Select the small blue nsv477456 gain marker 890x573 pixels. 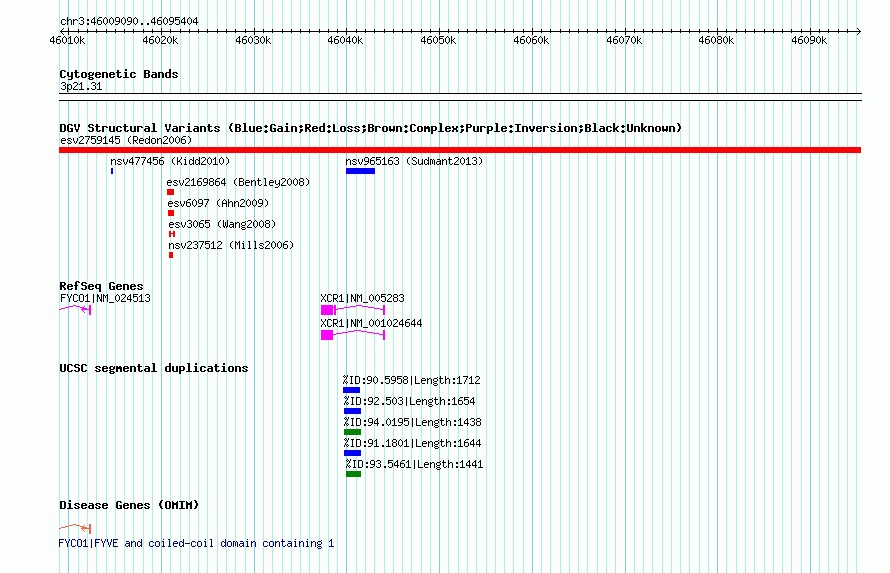112,171
